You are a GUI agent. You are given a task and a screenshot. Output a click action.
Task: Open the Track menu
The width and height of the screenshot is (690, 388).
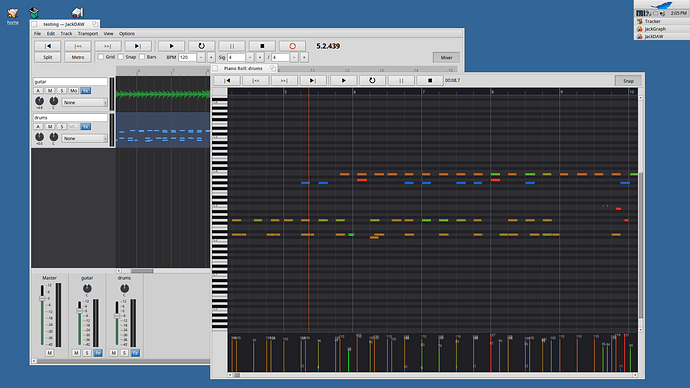[x=66, y=33]
